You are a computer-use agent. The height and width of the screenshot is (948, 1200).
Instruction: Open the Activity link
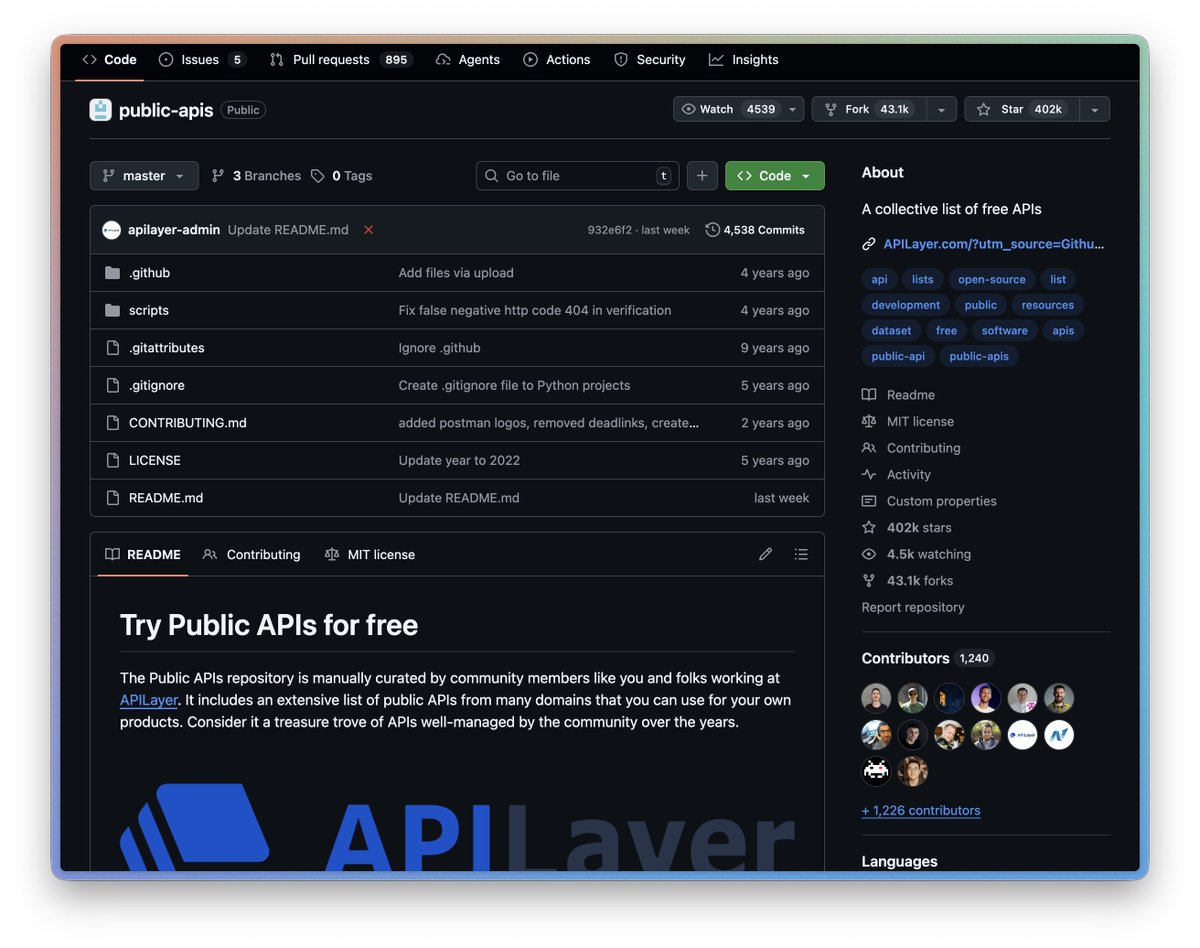point(897,475)
